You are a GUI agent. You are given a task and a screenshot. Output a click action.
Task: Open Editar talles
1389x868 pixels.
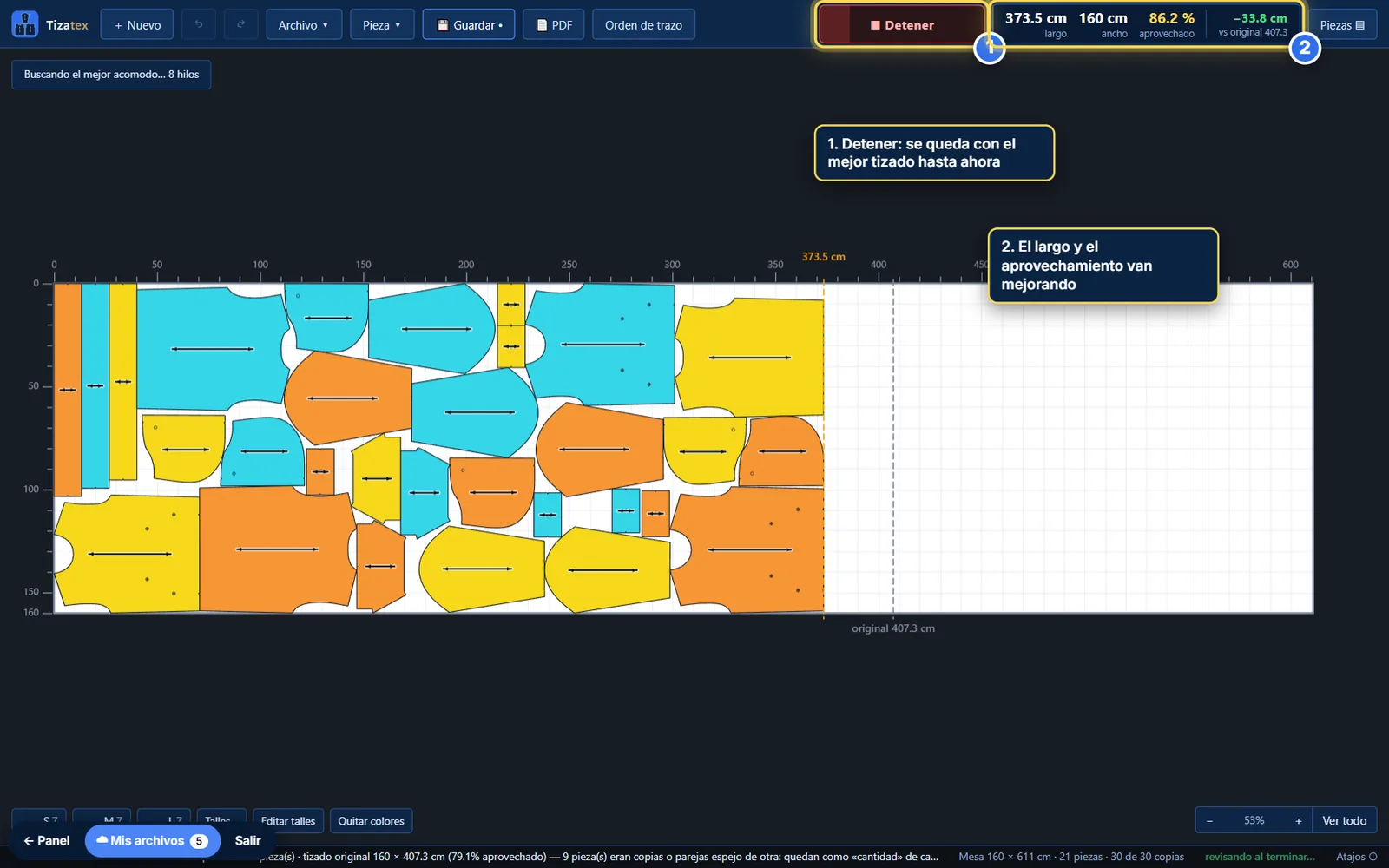point(288,820)
